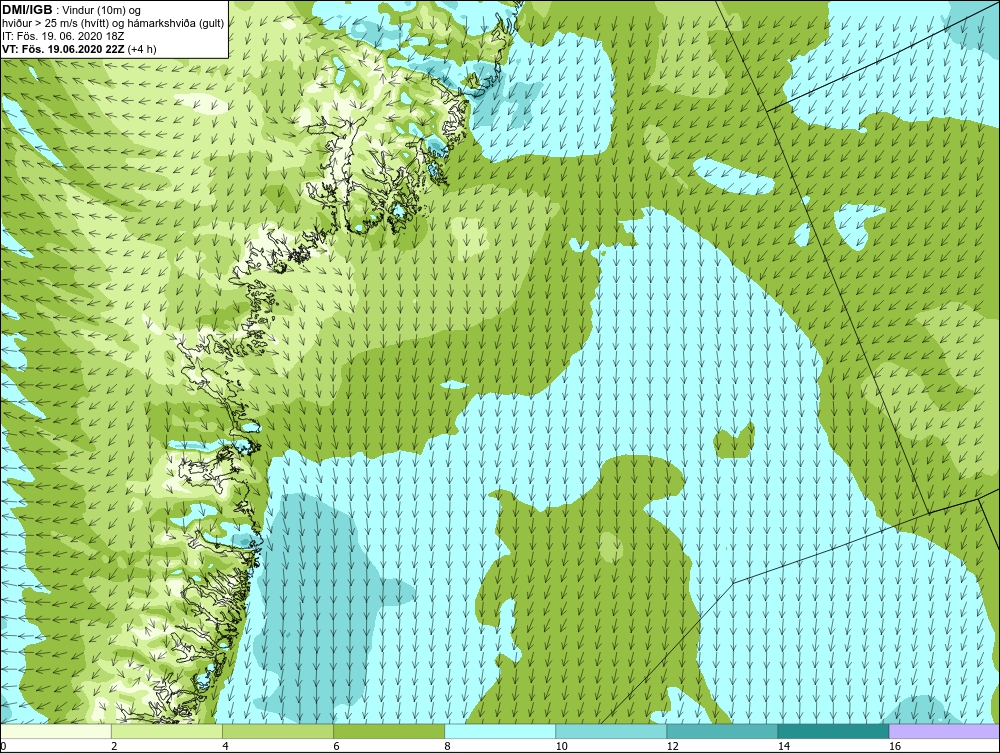Pick the 8–10 m/s light cyan swatch
The height and width of the screenshot is (753, 1000).
pos(500,731)
